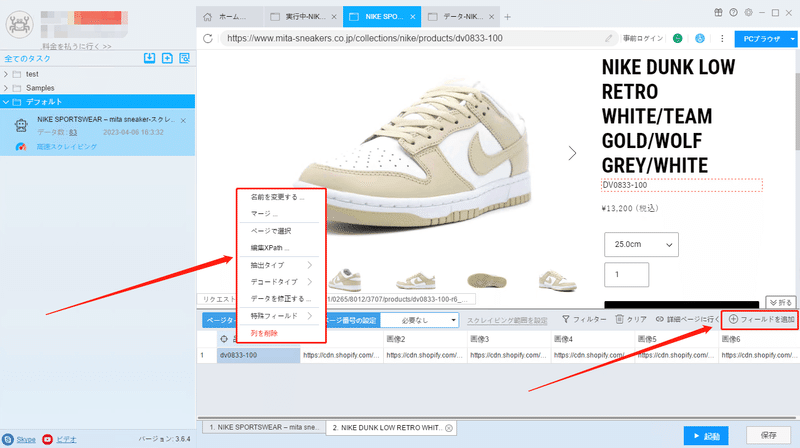Close the '2. NIKE DUNK LOW RETRO' page tab

point(449,428)
